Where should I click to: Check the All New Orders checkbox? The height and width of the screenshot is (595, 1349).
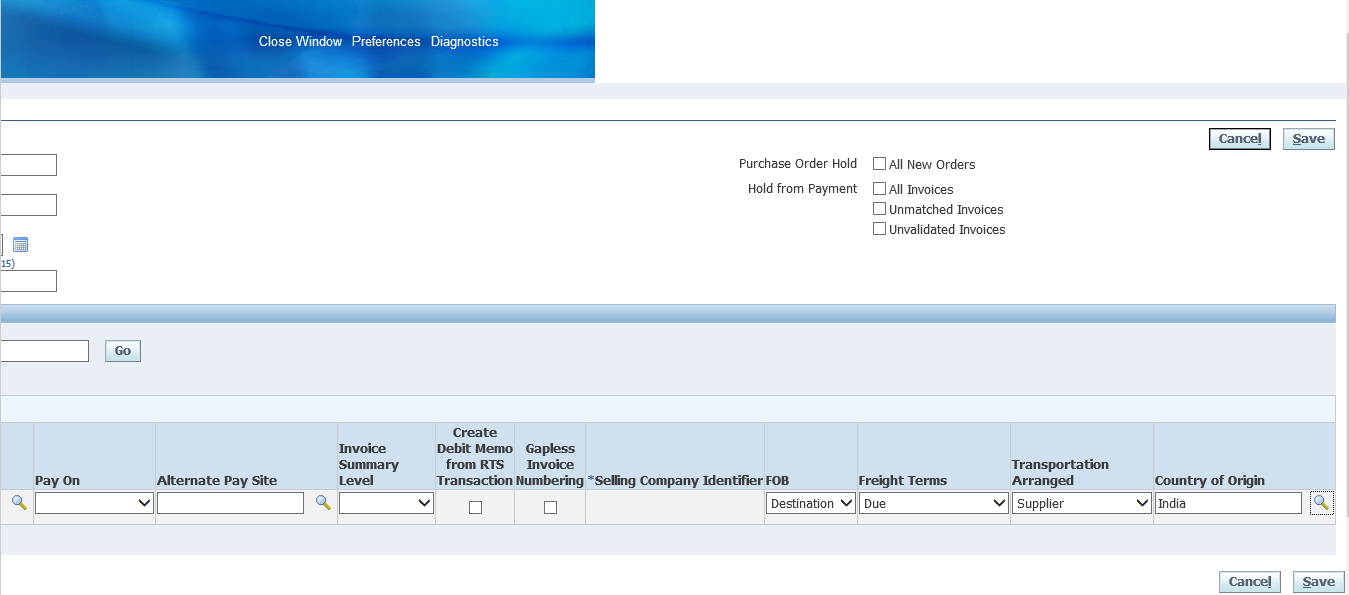point(880,164)
